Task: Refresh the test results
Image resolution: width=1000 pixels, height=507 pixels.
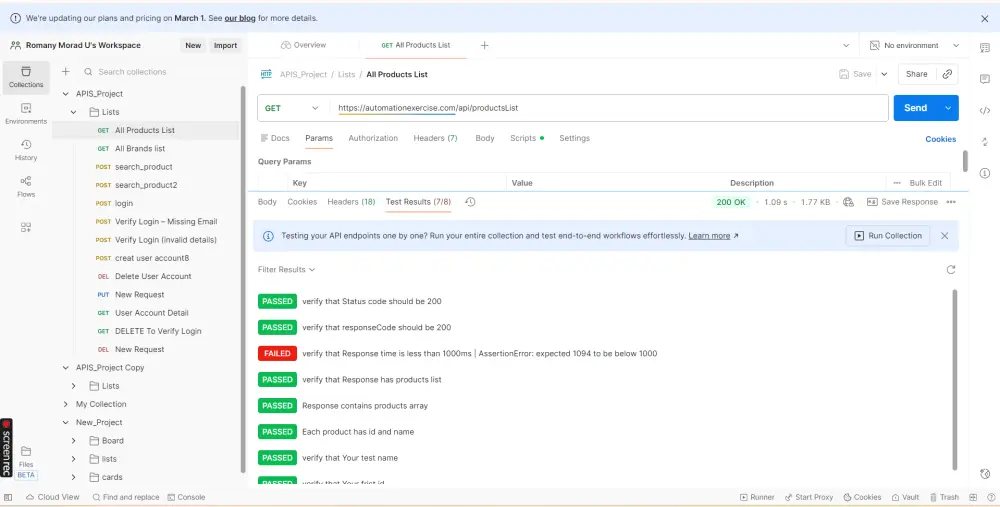Action: coord(951,270)
